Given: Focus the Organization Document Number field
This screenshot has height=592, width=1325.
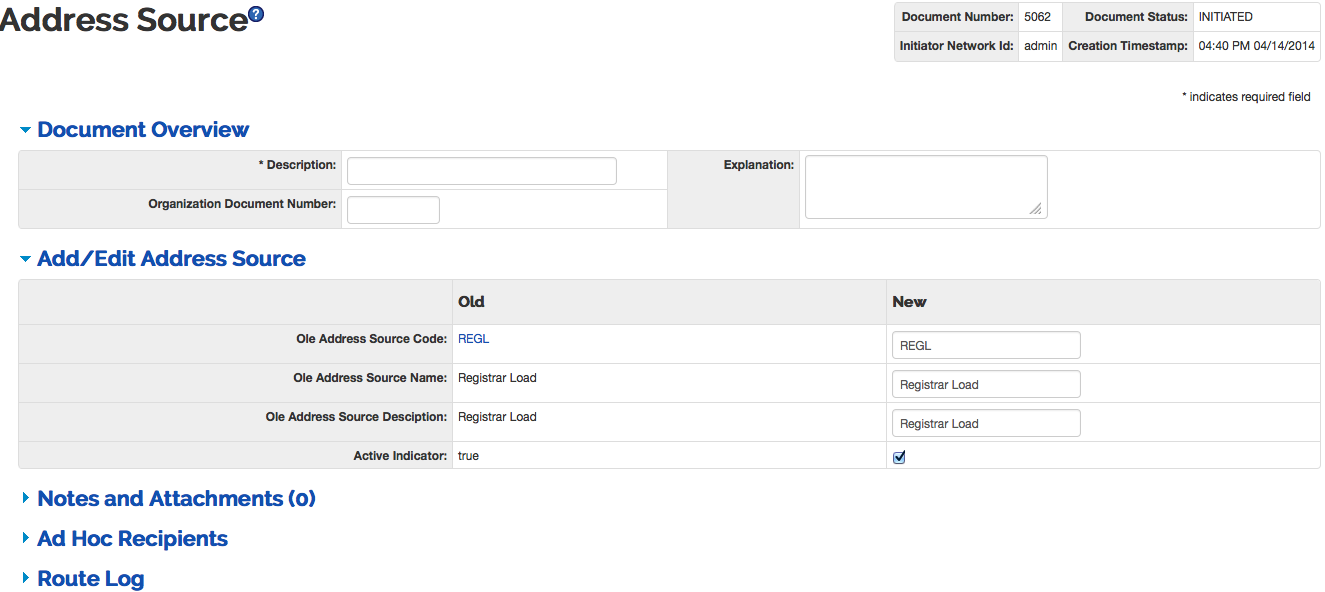Looking at the screenshot, I should [x=393, y=210].
